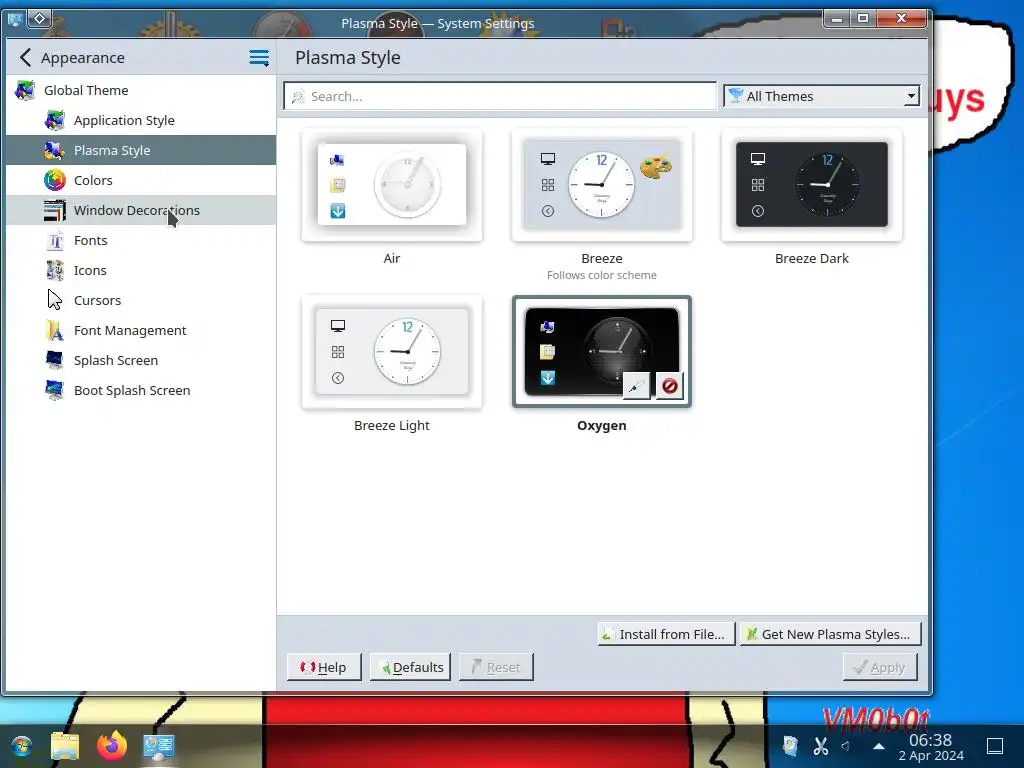Click the Font Management label
Screen dimensions: 1024x768
(130, 330)
